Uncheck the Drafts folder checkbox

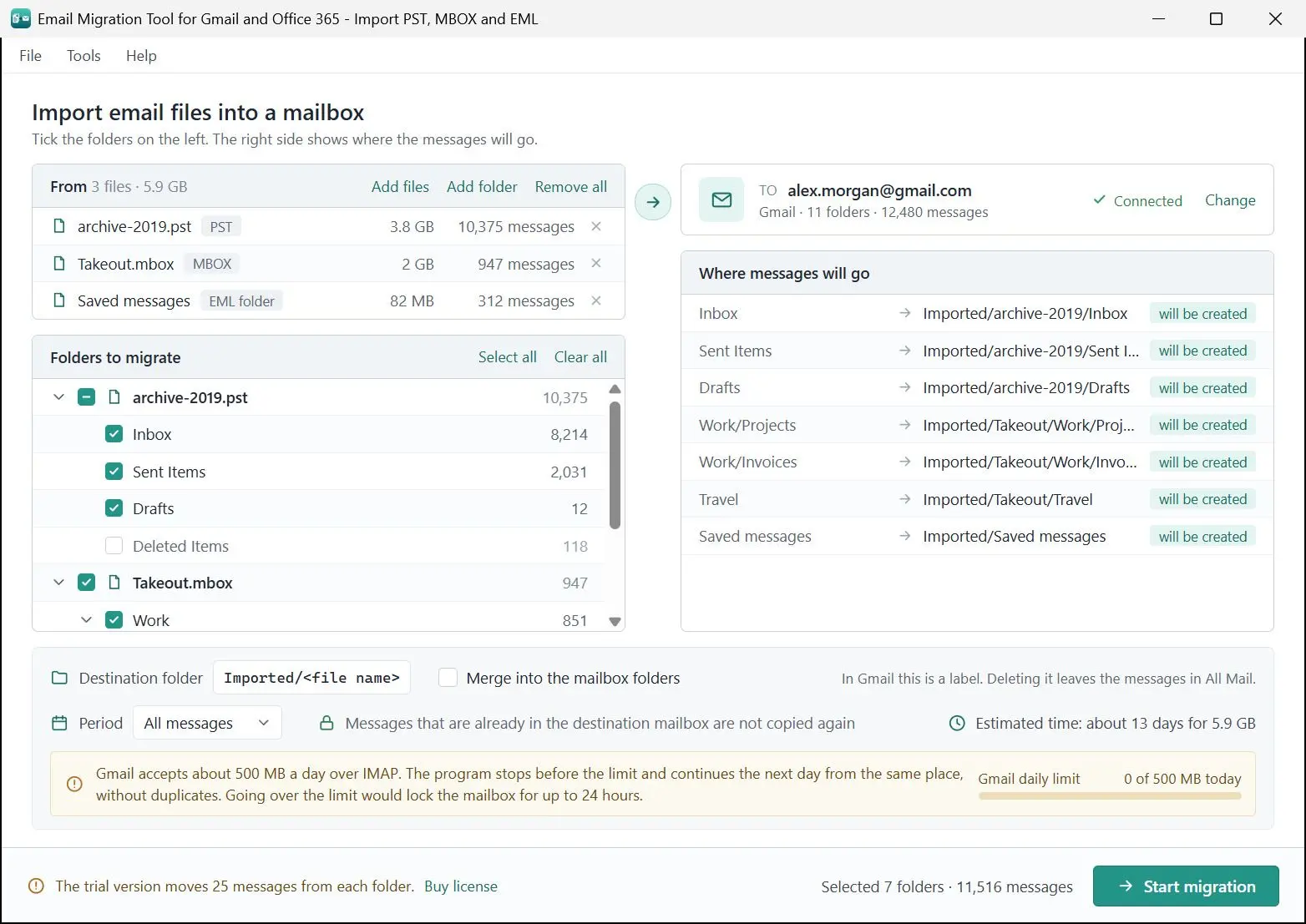[x=114, y=508]
